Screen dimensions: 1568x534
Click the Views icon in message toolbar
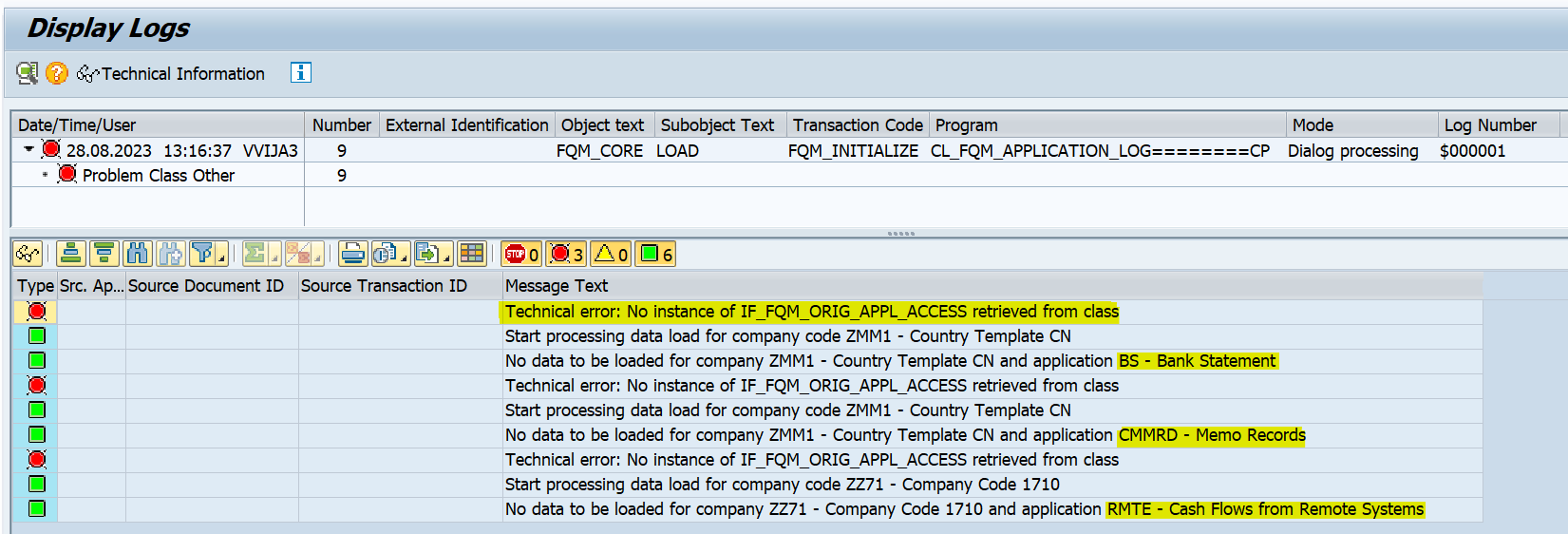[385, 254]
